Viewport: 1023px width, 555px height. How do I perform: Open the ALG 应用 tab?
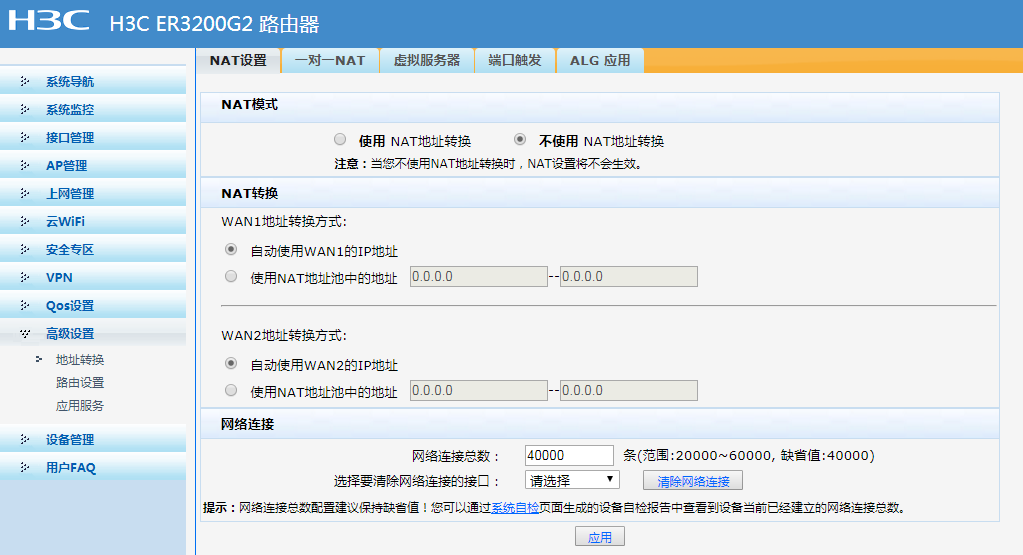pos(600,61)
